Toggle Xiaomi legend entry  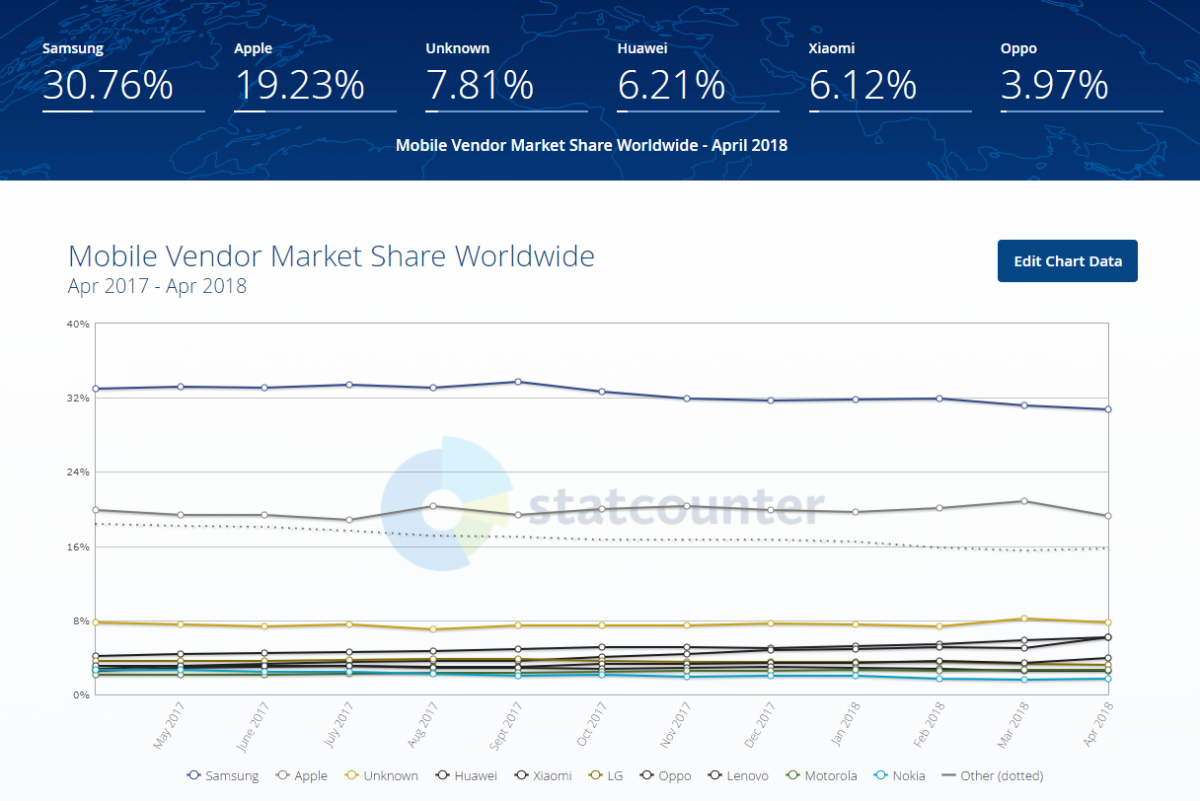pos(542,775)
